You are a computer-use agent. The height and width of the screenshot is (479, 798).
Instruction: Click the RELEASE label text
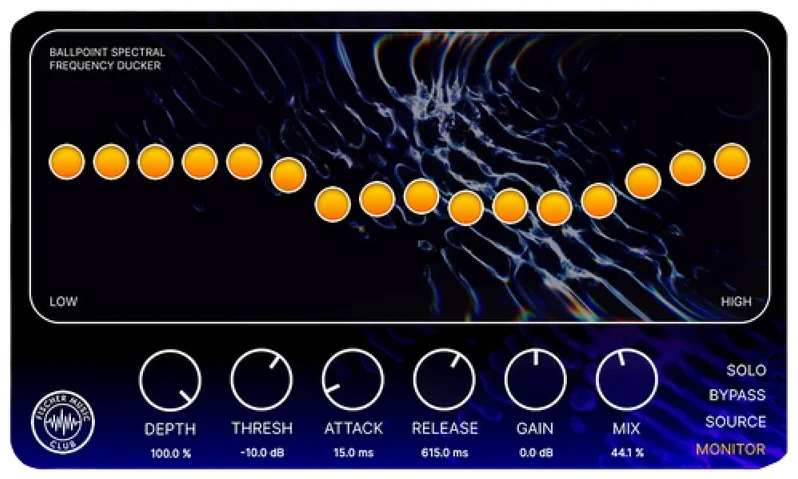click(x=445, y=428)
